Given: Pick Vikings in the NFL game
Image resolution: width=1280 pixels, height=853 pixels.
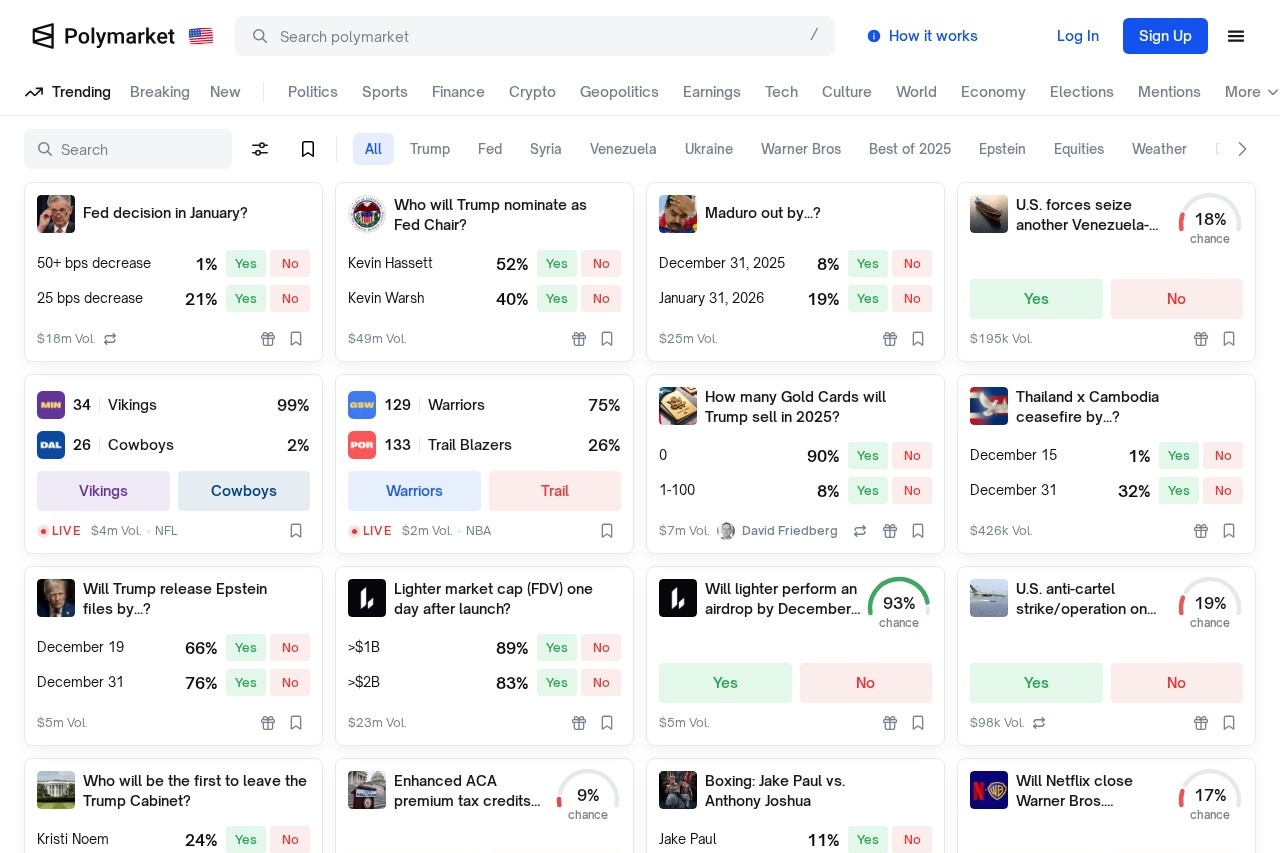Looking at the screenshot, I should 103,491.
